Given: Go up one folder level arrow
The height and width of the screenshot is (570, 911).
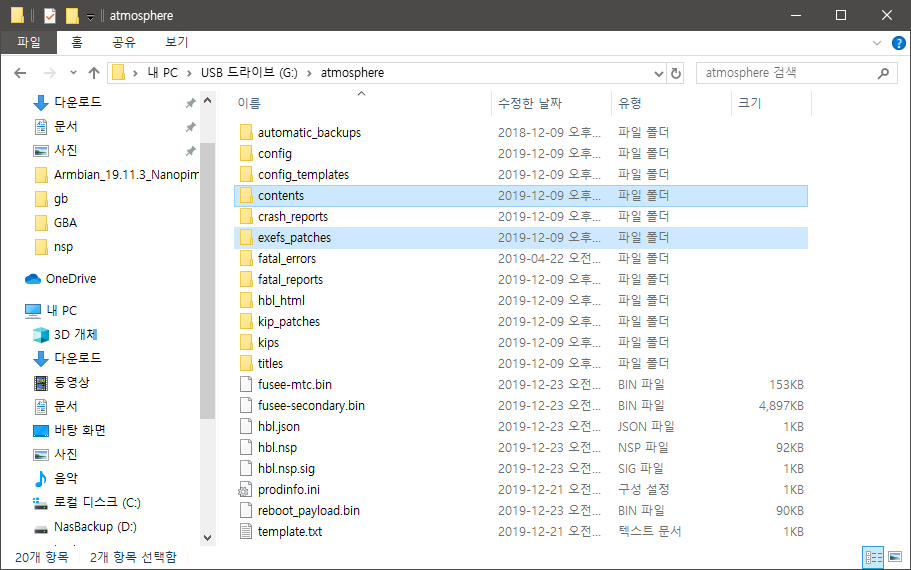Looking at the screenshot, I should click(x=94, y=73).
